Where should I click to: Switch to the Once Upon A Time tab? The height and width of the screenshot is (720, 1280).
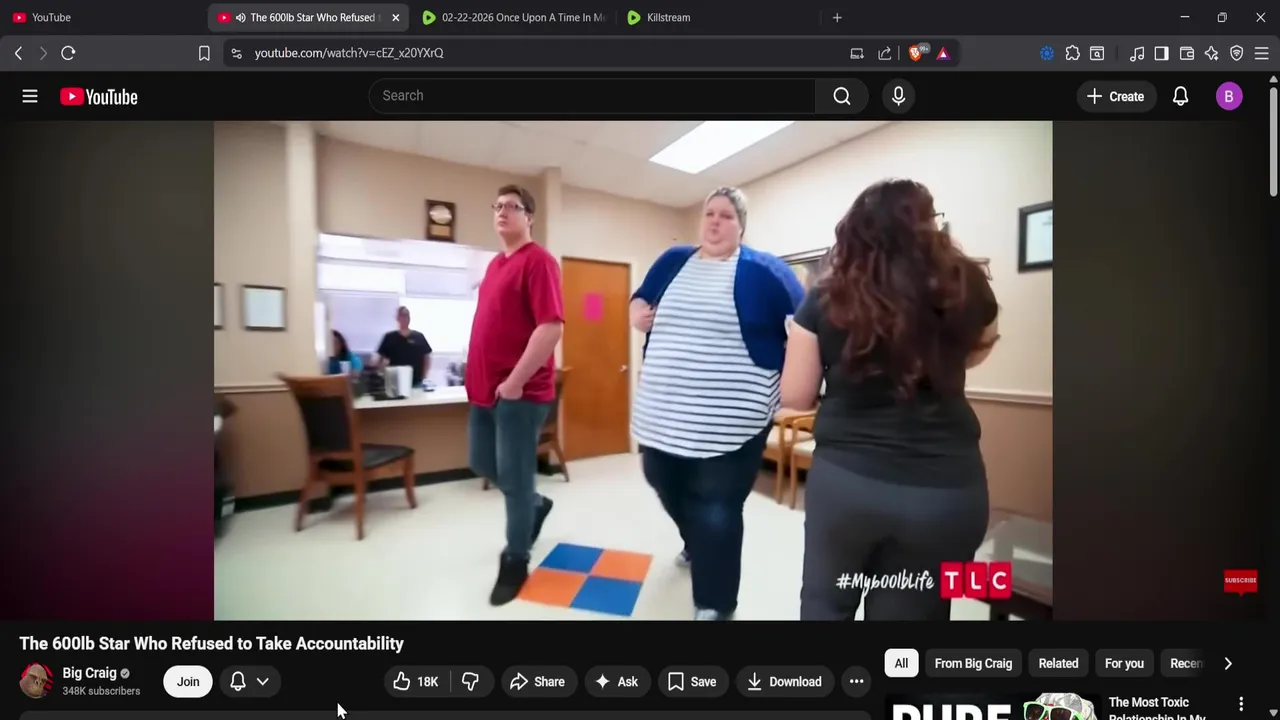513,17
